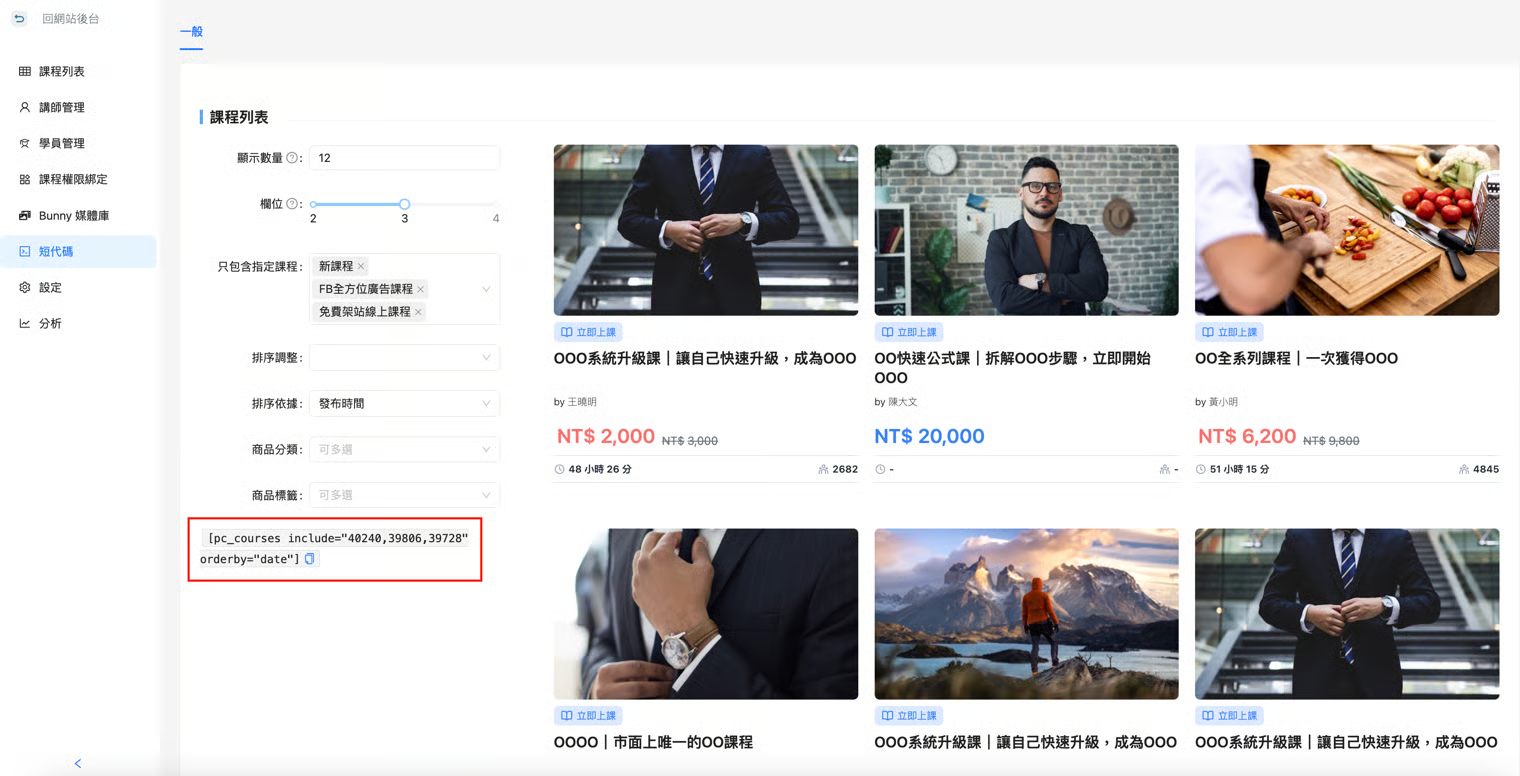The height and width of the screenshot is (776, 1520).
Task: Expand the 商品分類 multi-select dropdown
Action: tap(404, 450)
